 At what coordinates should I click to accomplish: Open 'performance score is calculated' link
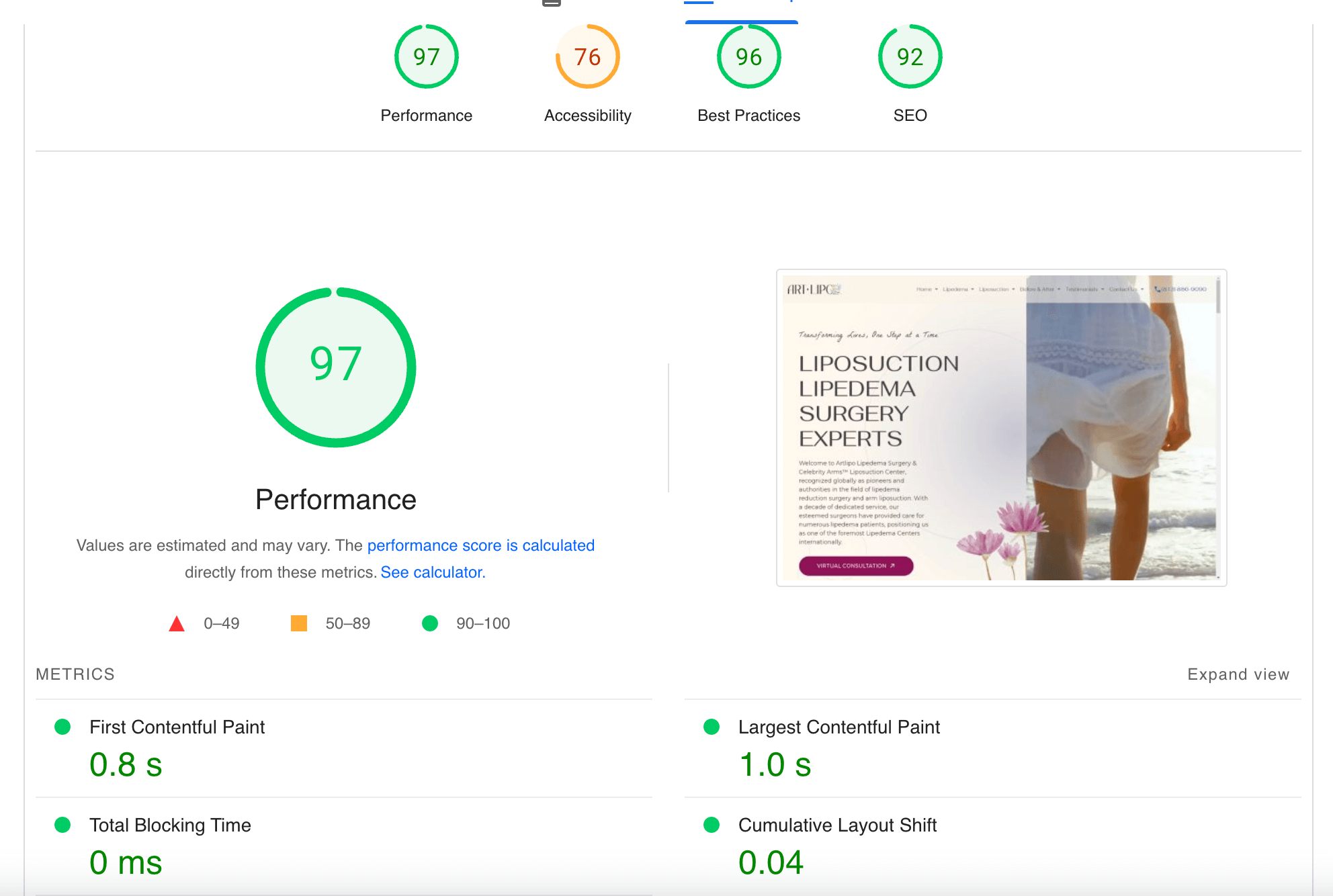tap(480, 545)
